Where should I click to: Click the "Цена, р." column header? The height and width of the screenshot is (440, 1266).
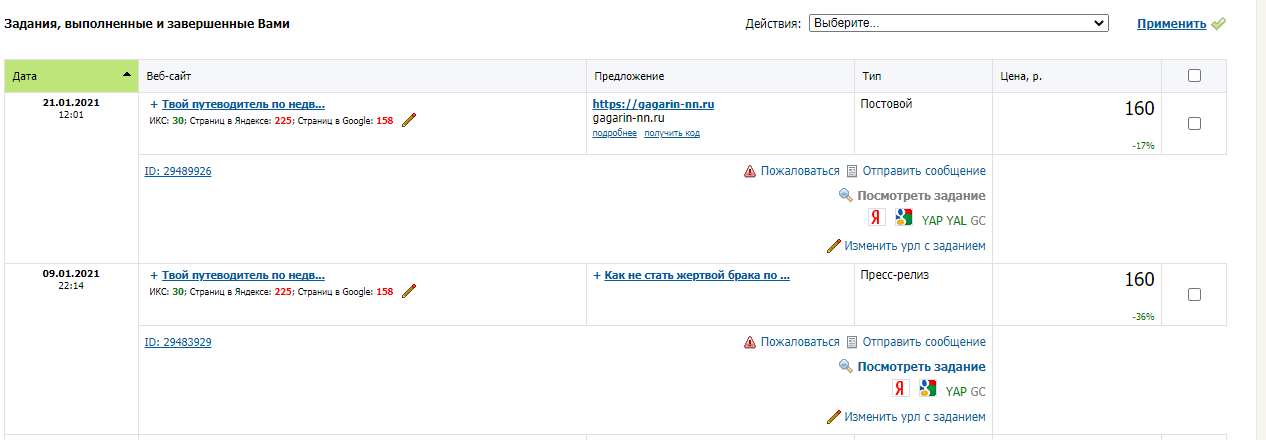pyautogui.click(x=1021, y=76)
